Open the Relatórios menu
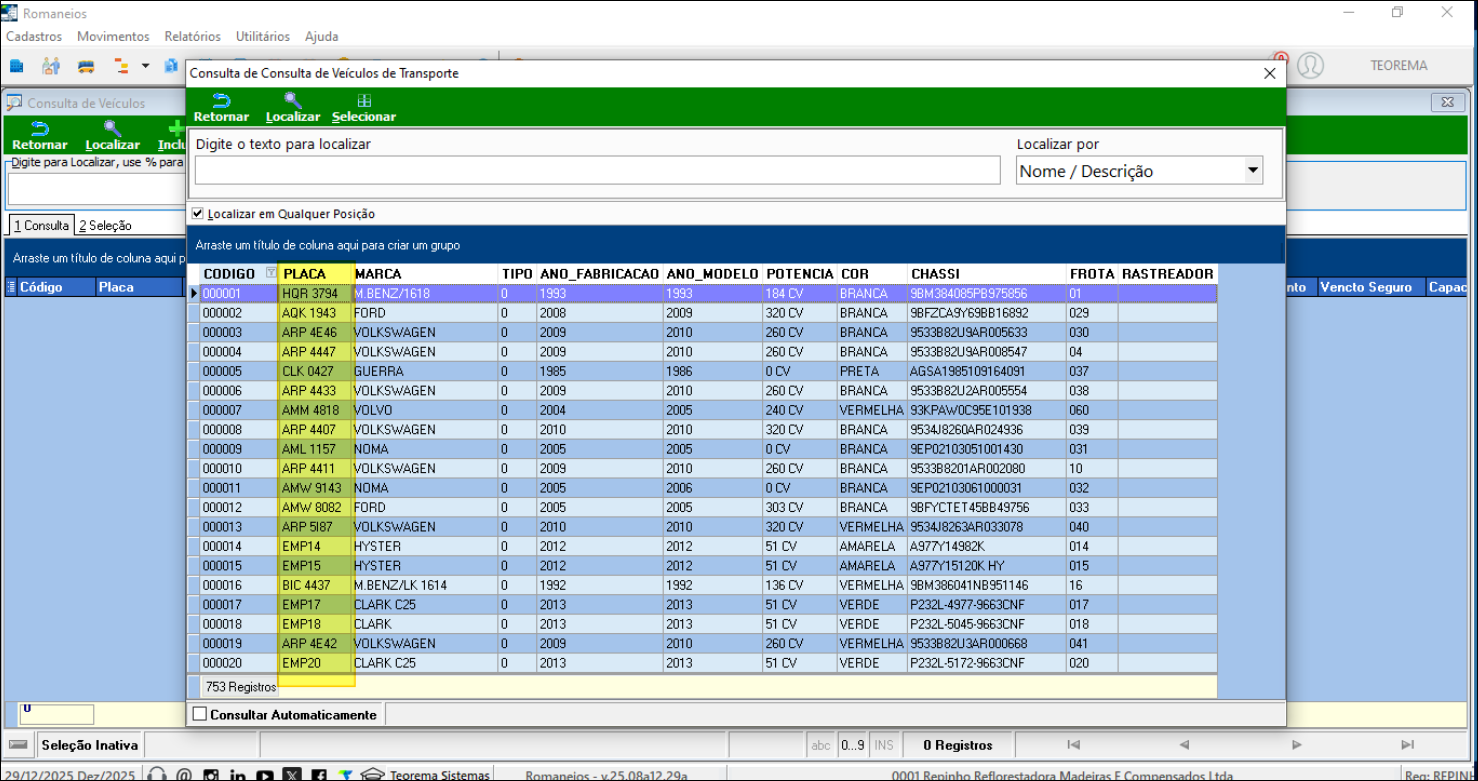1478x781 pixels. 192,36
